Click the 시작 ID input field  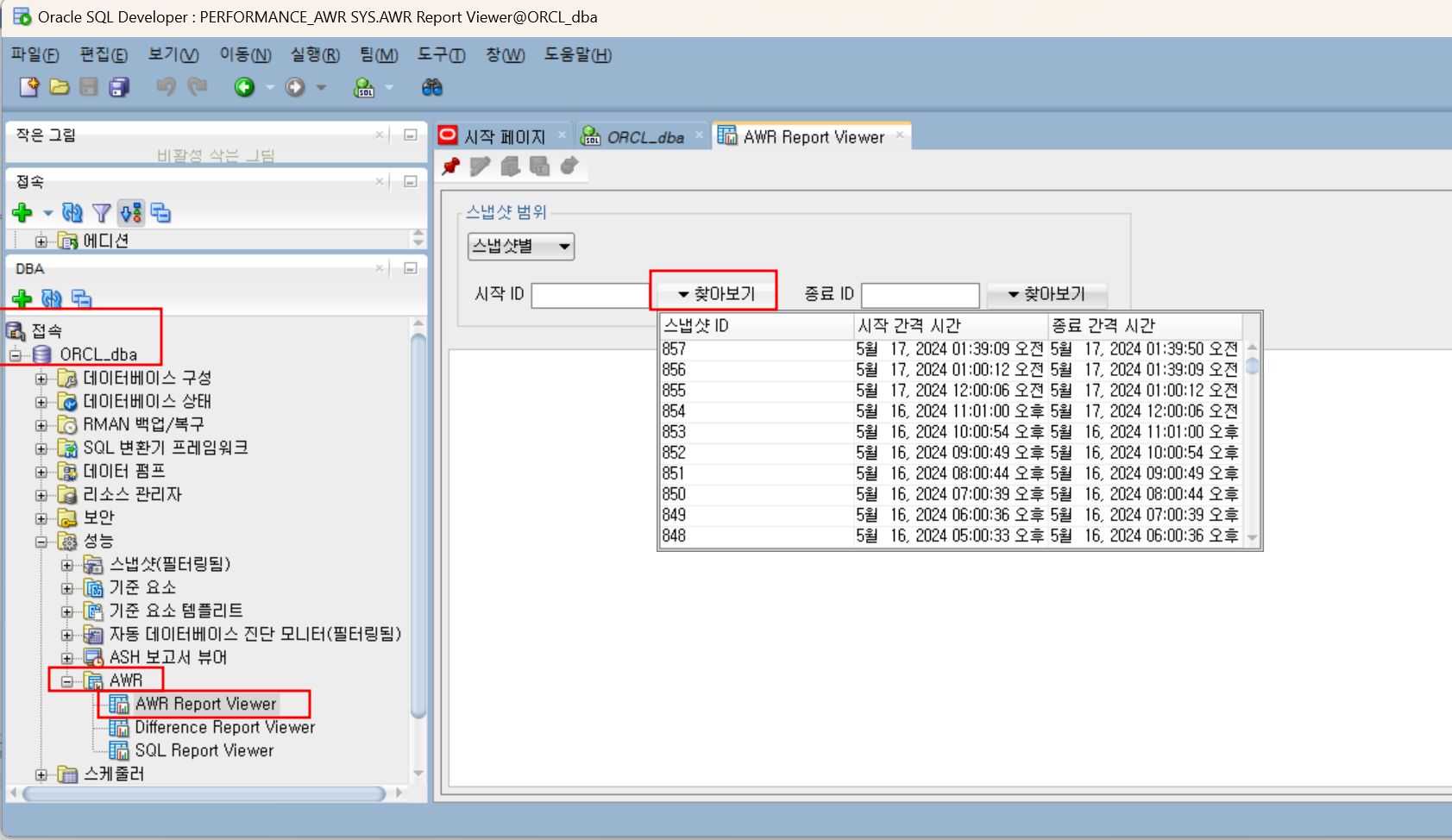(591, 295)
